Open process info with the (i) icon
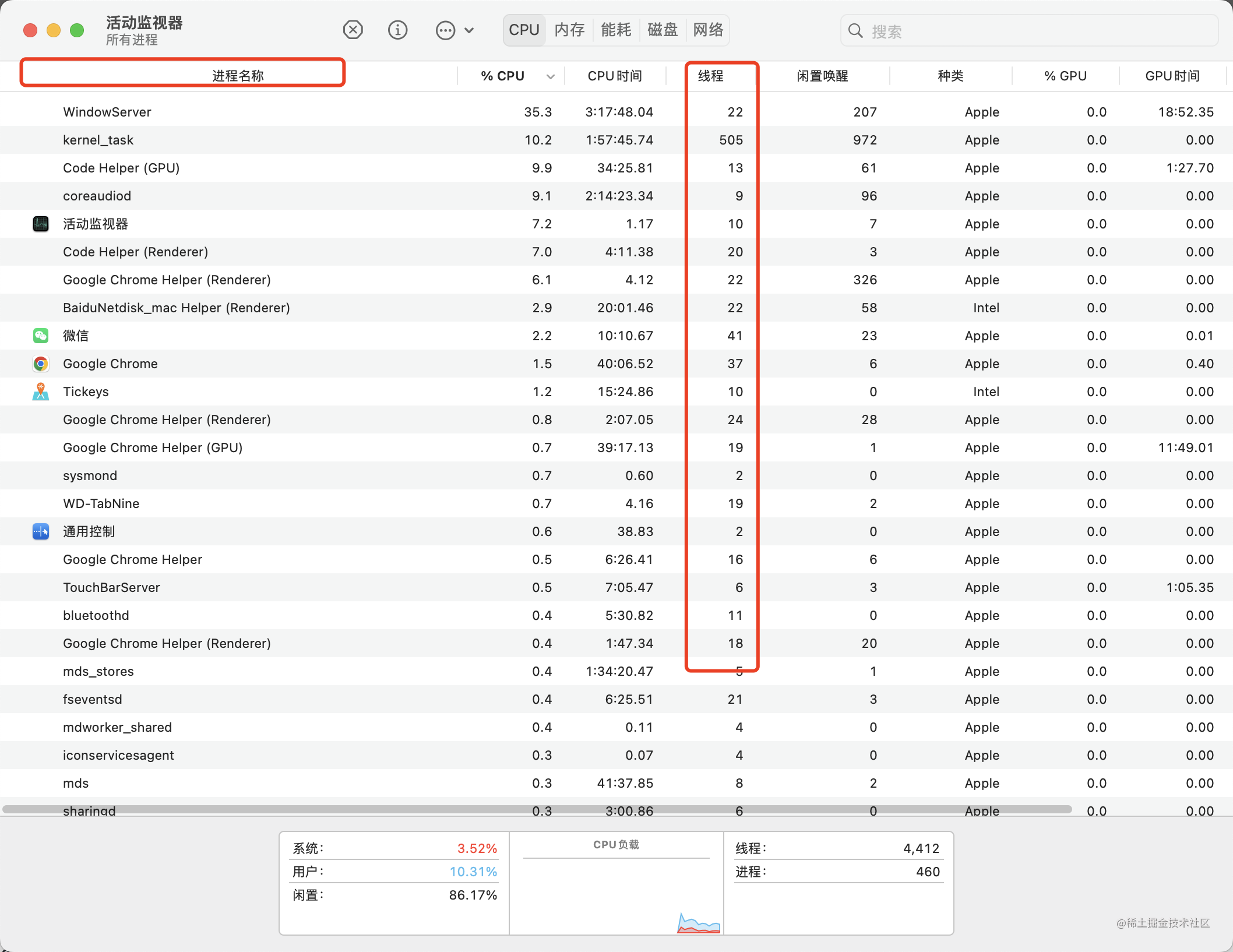The width and height of the screenshot is (1233, 952). tap(397, 30)
